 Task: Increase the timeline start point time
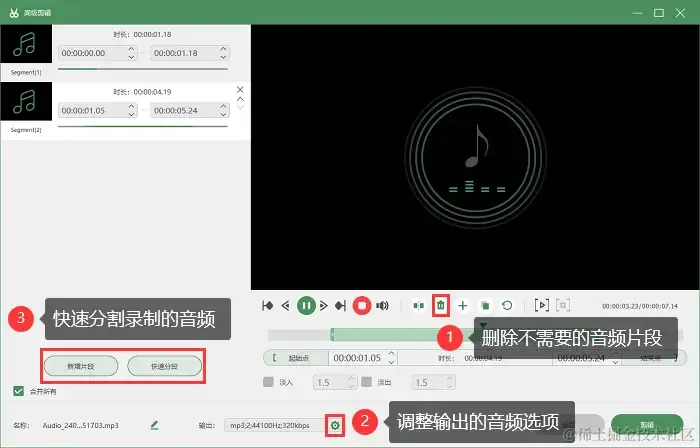pyautogui.click(x=392, y=354)
